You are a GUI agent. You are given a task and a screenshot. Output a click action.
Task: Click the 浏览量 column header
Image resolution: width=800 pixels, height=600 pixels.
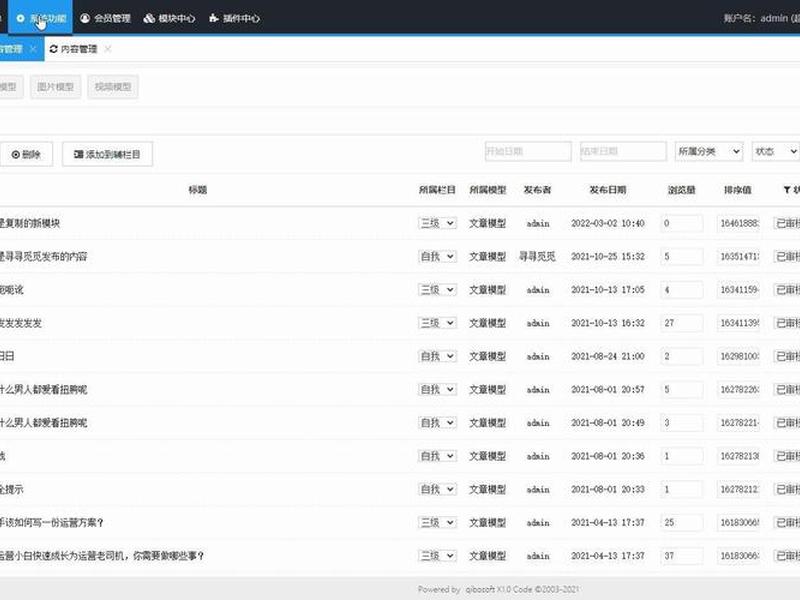point(682,190)
